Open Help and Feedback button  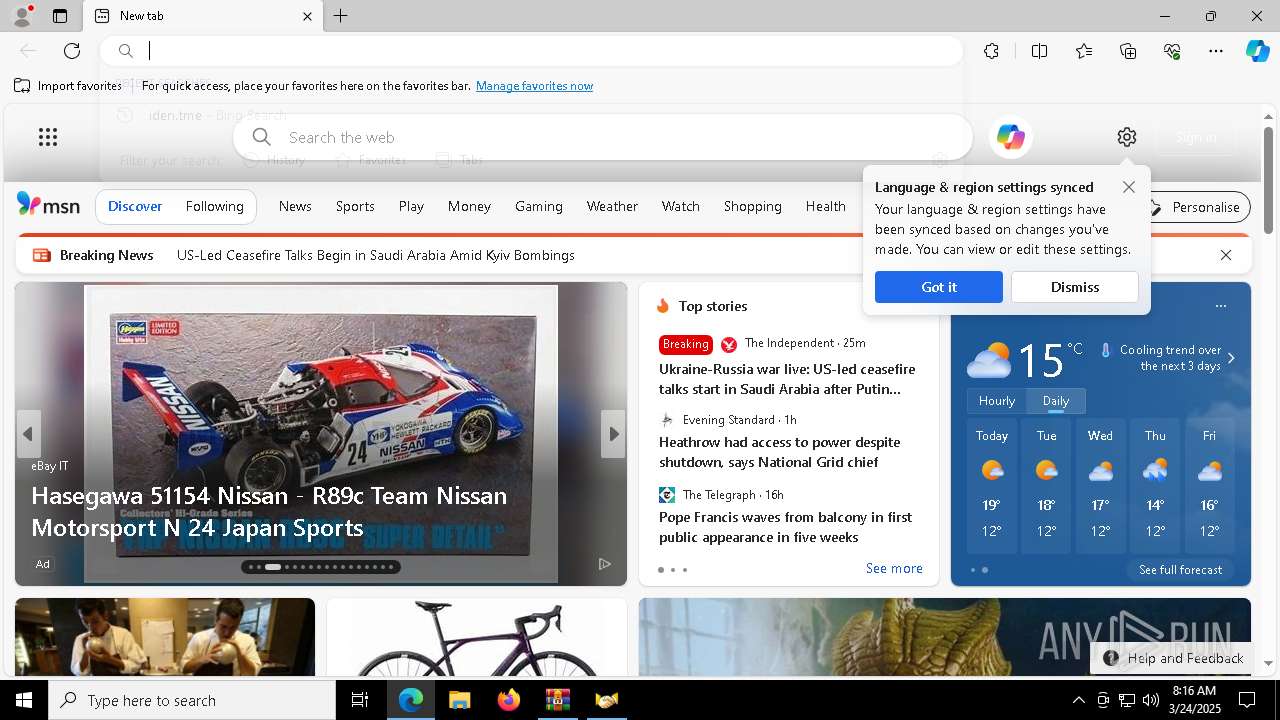pos(1172,658)
